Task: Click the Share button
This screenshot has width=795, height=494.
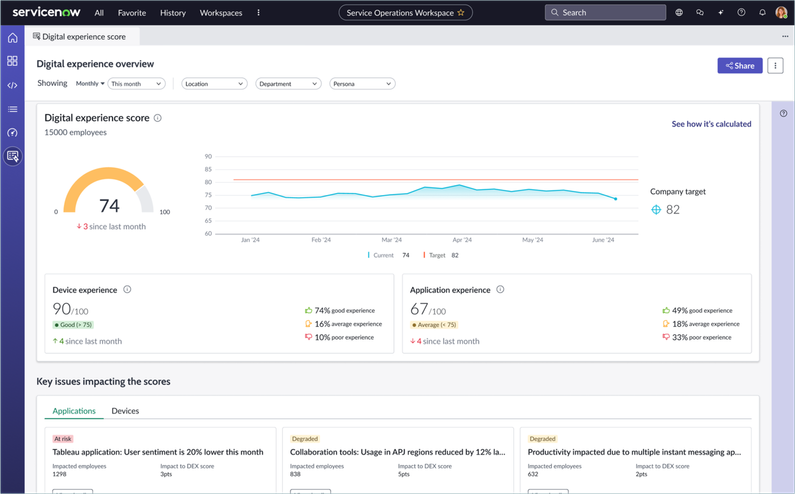Action: tap(740, 65)
